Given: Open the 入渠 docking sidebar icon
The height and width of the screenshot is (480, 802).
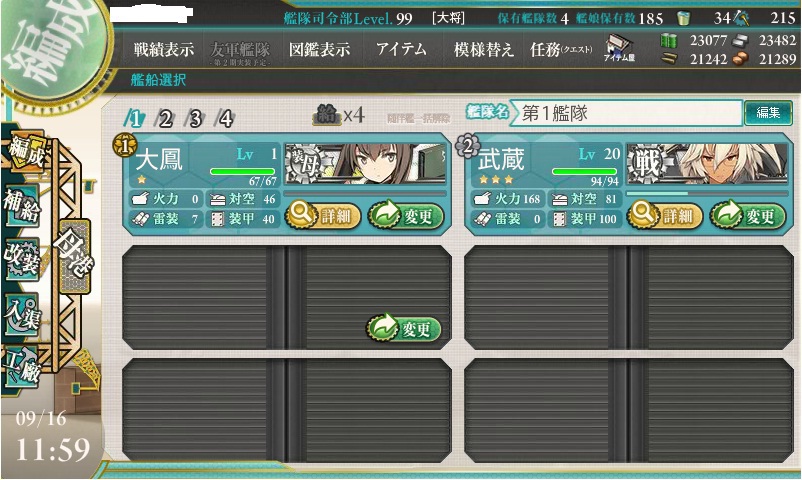Looking at the screenshot, I should pyautogui.click(x=21, y=313).
